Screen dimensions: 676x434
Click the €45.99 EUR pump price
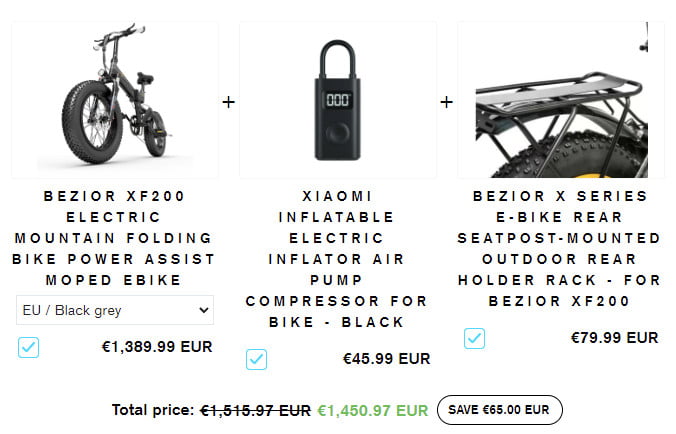pyautogui.click(x=387, y=359)
